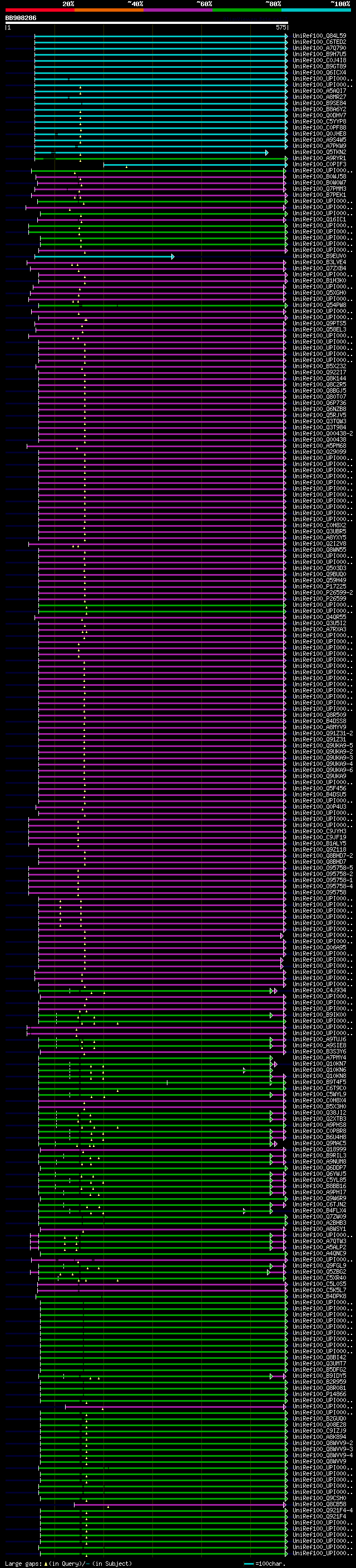Click the short cyan alignment bar for Q5TKN2
356x1568 pixels.
[151, 152]
